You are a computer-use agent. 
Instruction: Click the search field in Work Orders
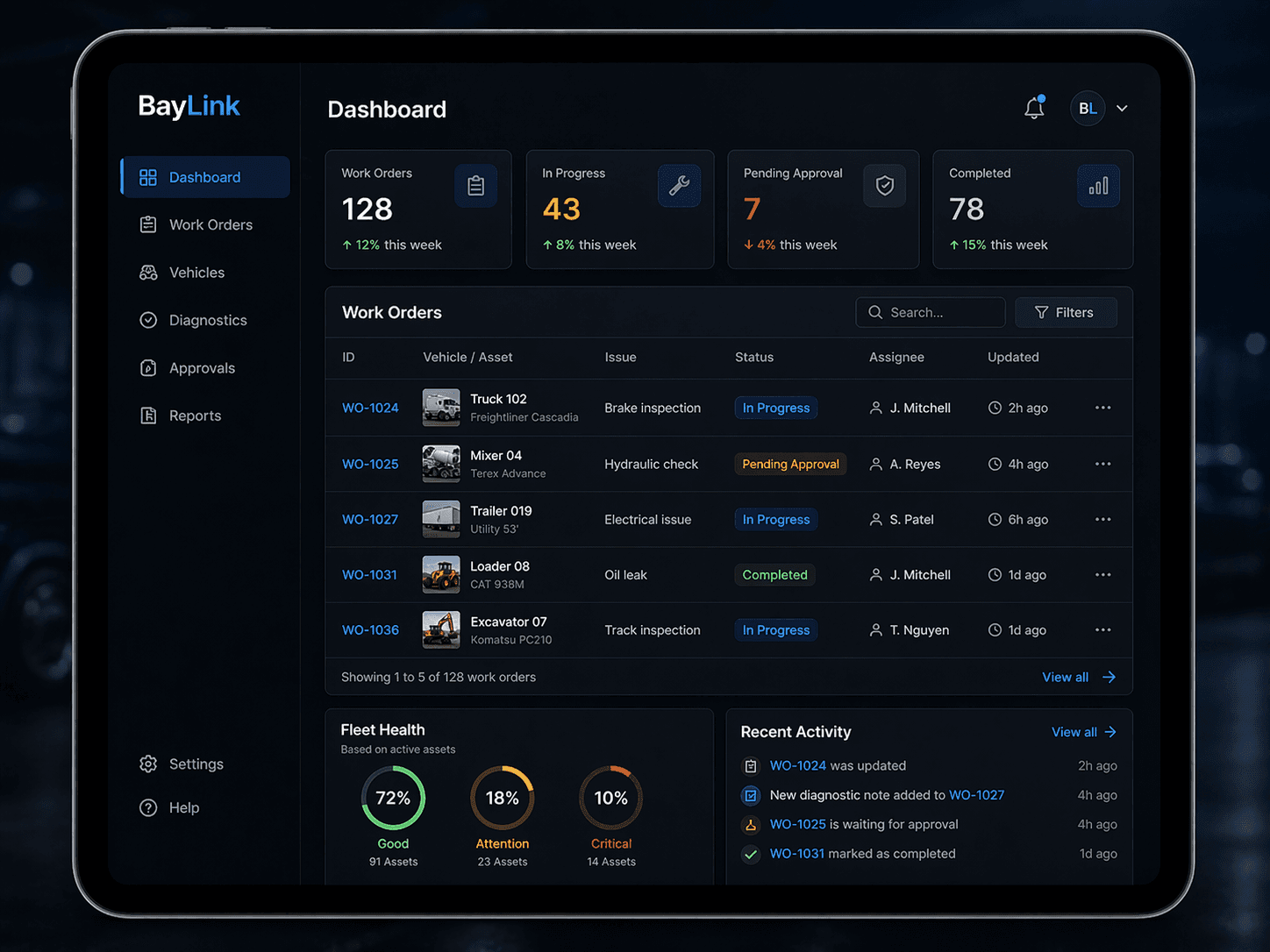tap(930, 312)
